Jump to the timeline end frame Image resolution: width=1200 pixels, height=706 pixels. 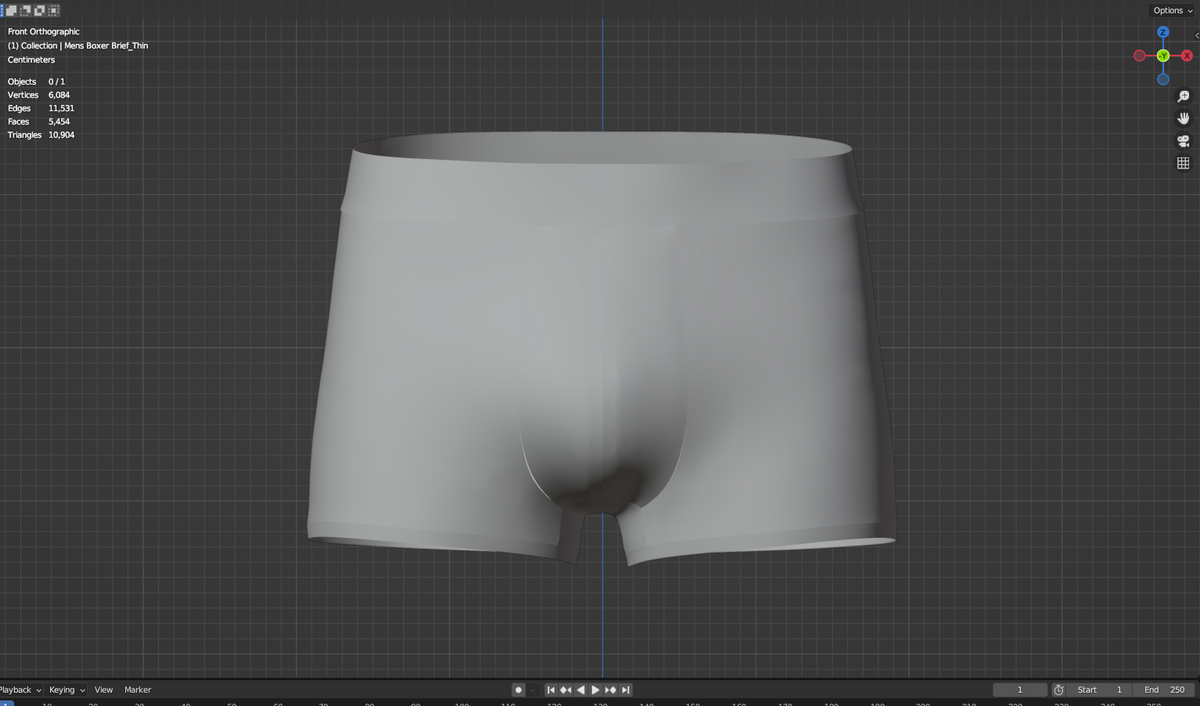[x=625, y=690]
